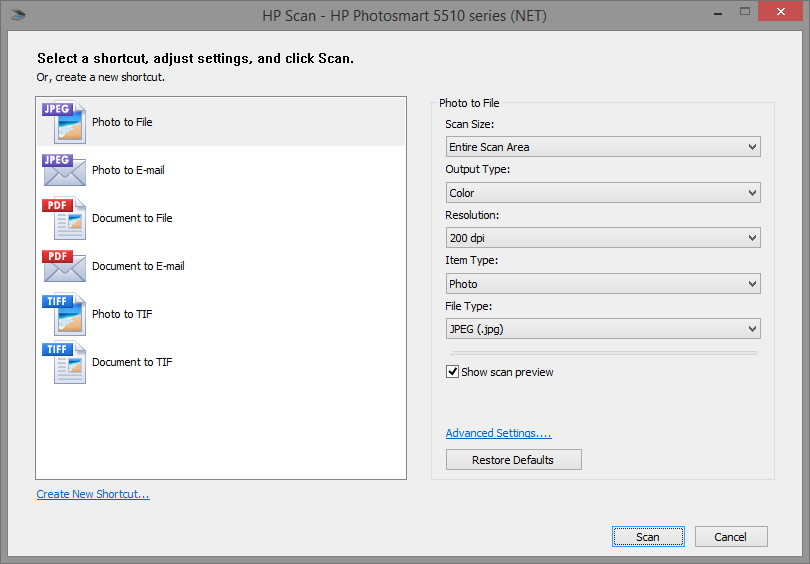Image resolution: width=810 pixels, height=564 pixels.
Task: Close the HP Scan window
Action: click(781, 11)
